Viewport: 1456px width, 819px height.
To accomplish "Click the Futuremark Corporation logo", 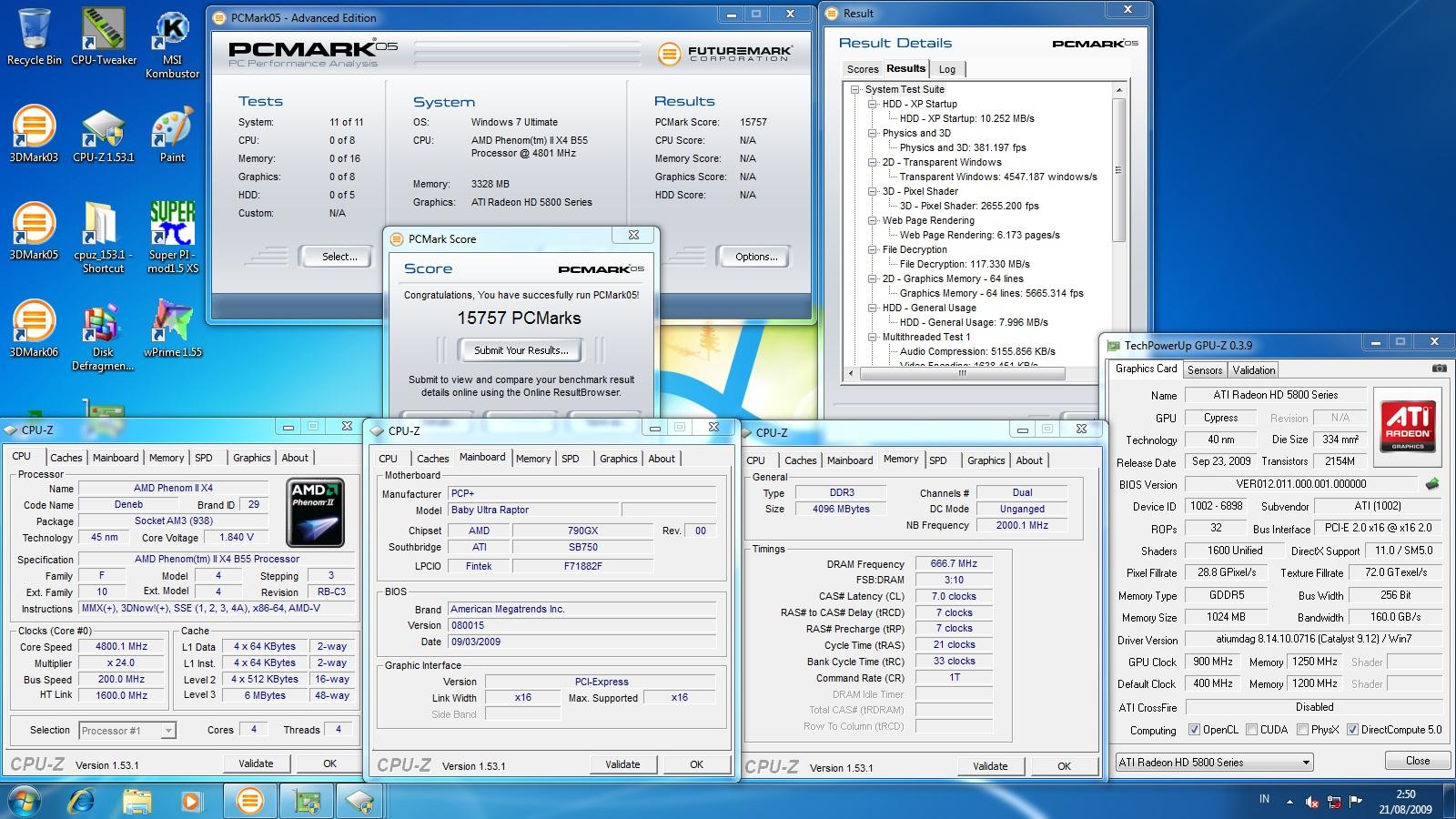I will point(724,54).
